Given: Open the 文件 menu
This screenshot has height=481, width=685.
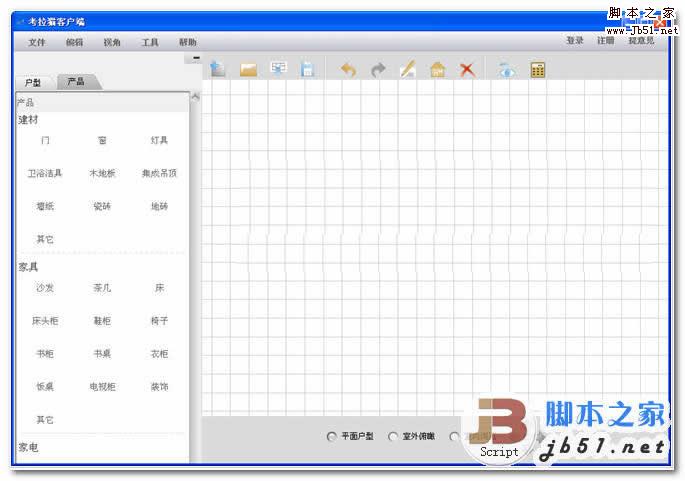Looking at the screenshot, I should coord(37,42).
